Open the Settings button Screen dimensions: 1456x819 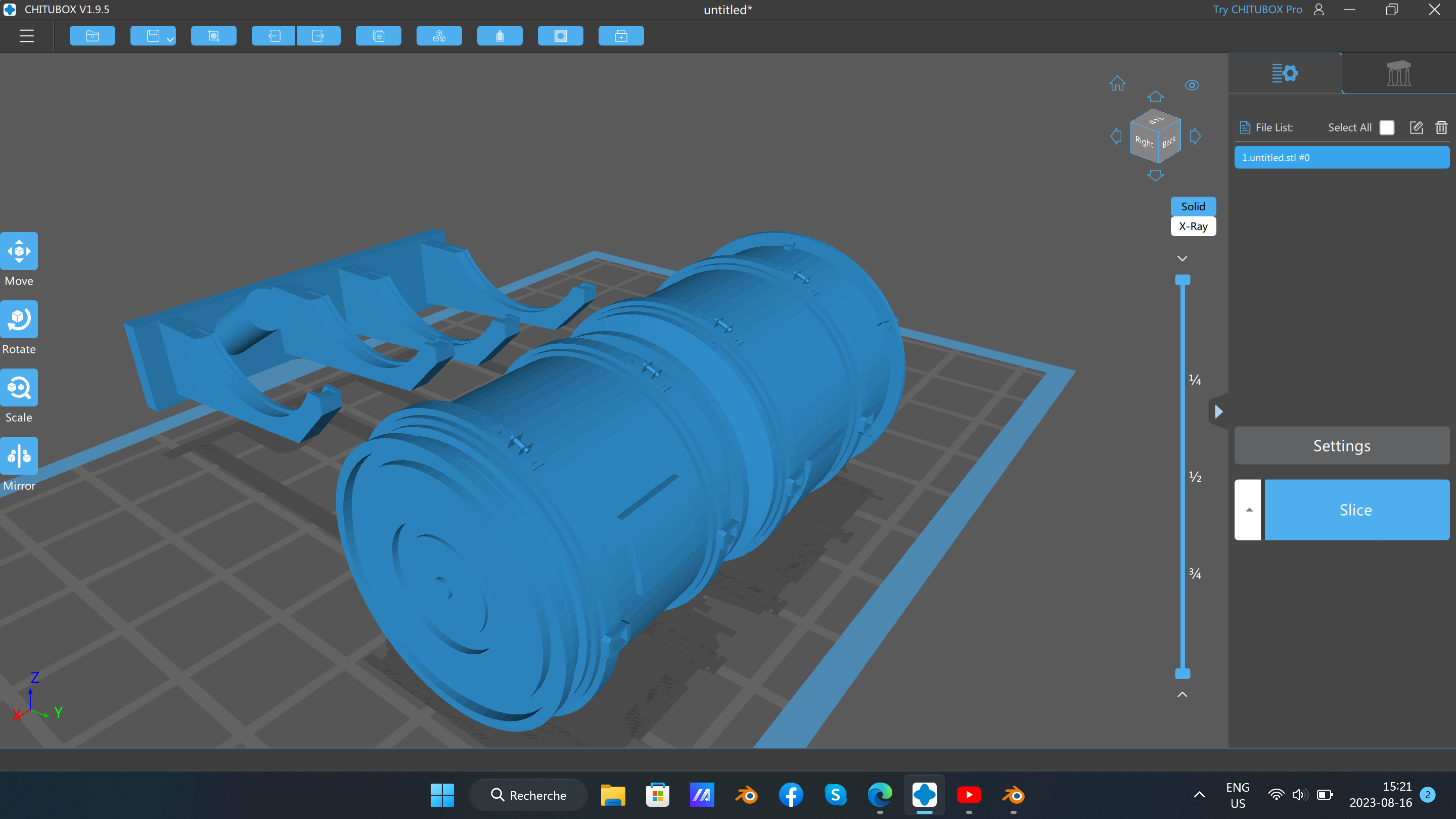(x=1341, y=445)
